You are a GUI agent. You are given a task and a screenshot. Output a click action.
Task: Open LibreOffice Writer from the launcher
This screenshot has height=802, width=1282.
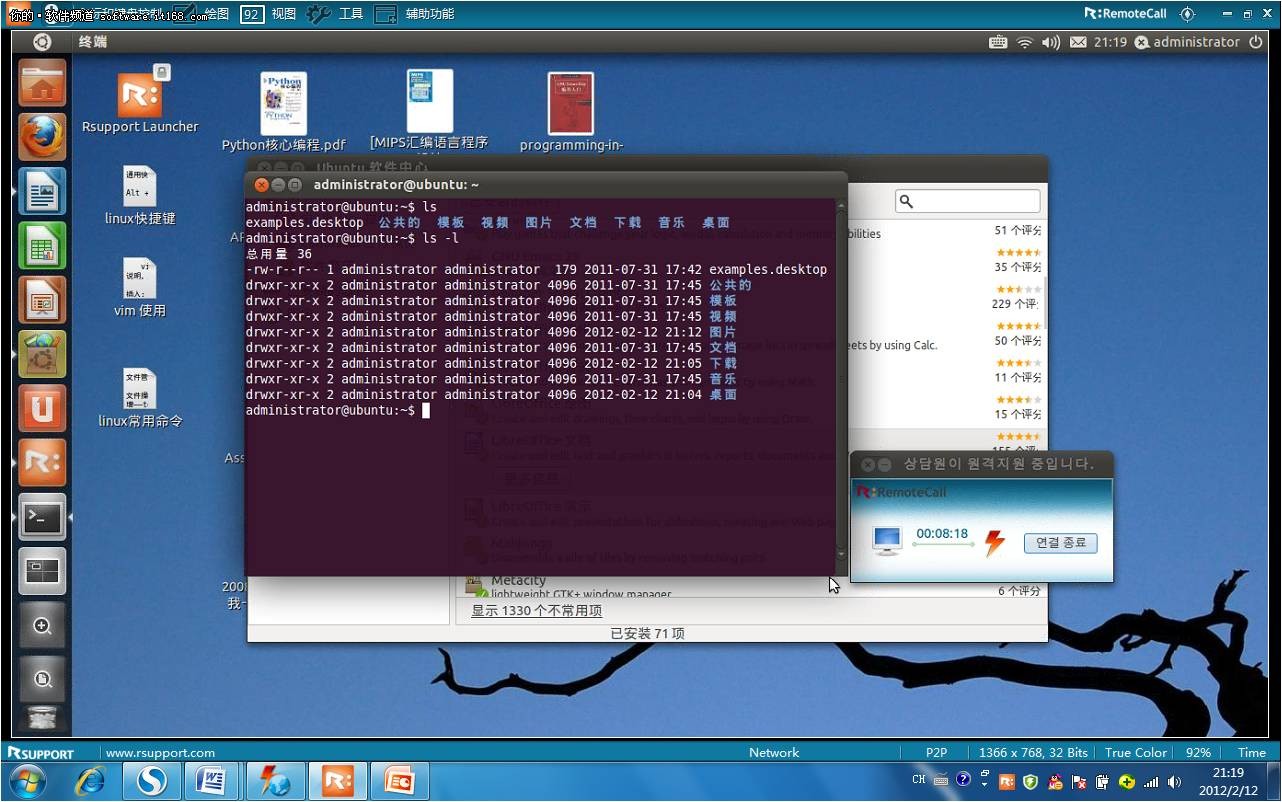(42, 191)
